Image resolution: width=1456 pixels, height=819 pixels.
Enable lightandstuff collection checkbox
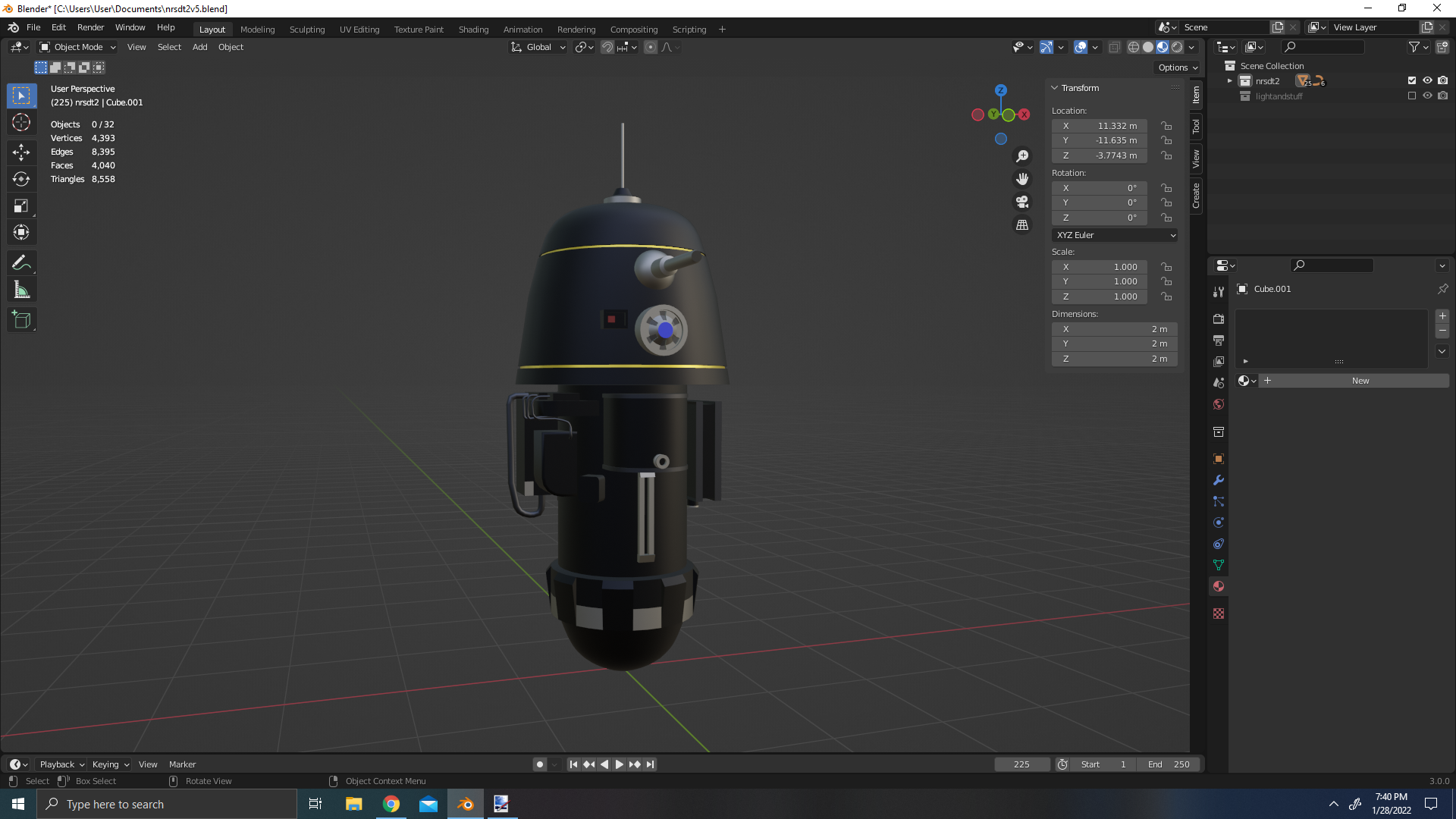[1412, 96]
